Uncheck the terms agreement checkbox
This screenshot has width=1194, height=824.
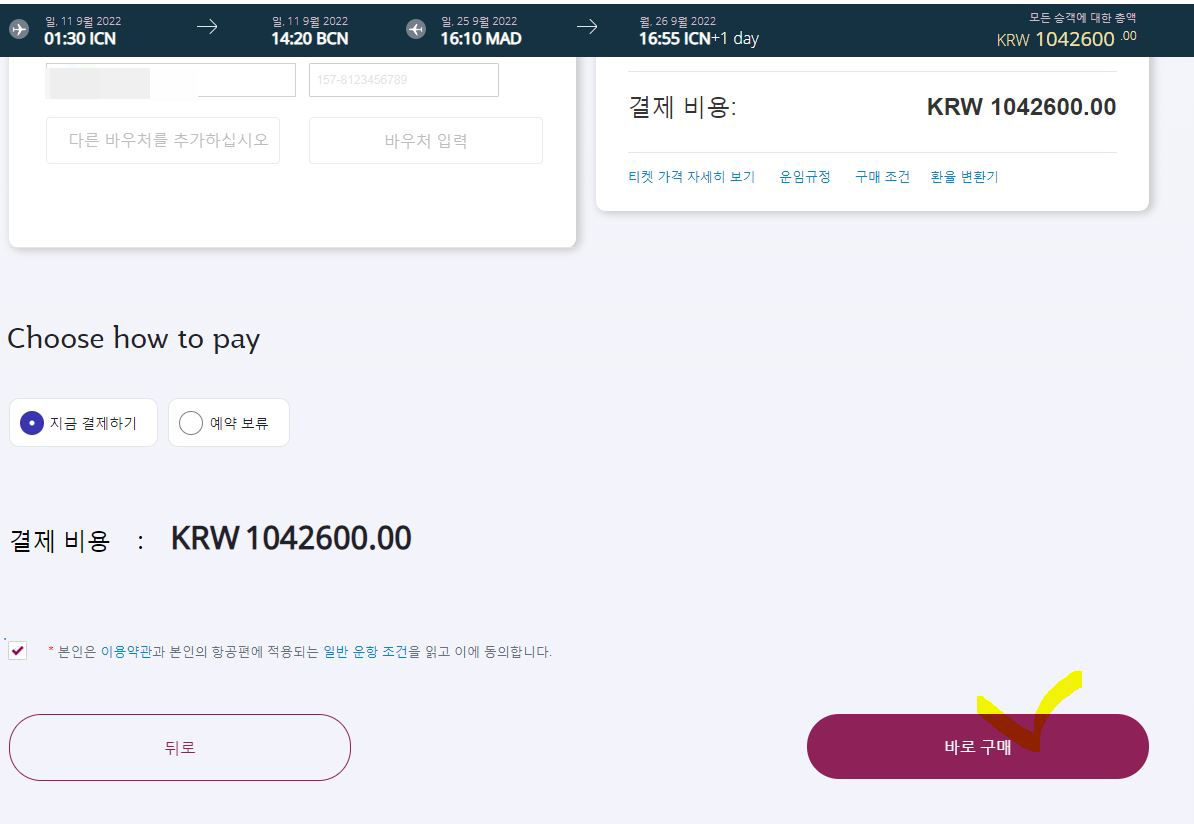click(x=18, y=651)
